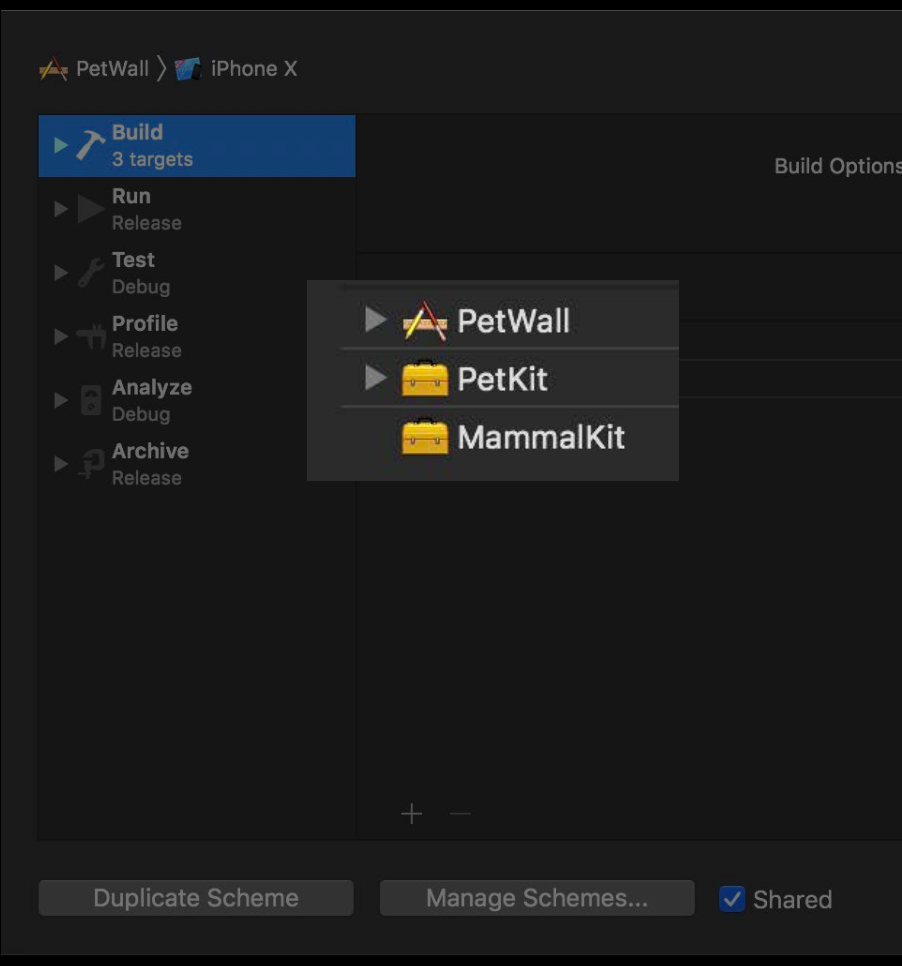Click the Duplicate Scheme button
Image resolution: width=902 pixels, height=966 pixels.
coord(196,898)
